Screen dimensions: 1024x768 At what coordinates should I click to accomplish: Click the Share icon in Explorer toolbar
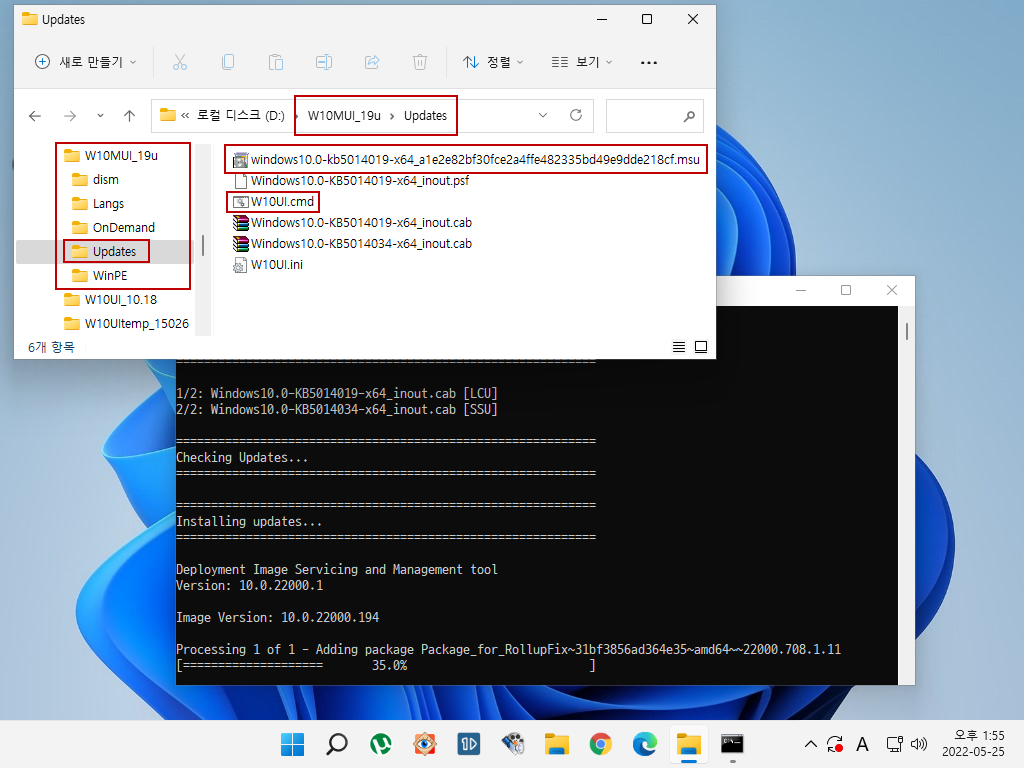pos(372,62)
